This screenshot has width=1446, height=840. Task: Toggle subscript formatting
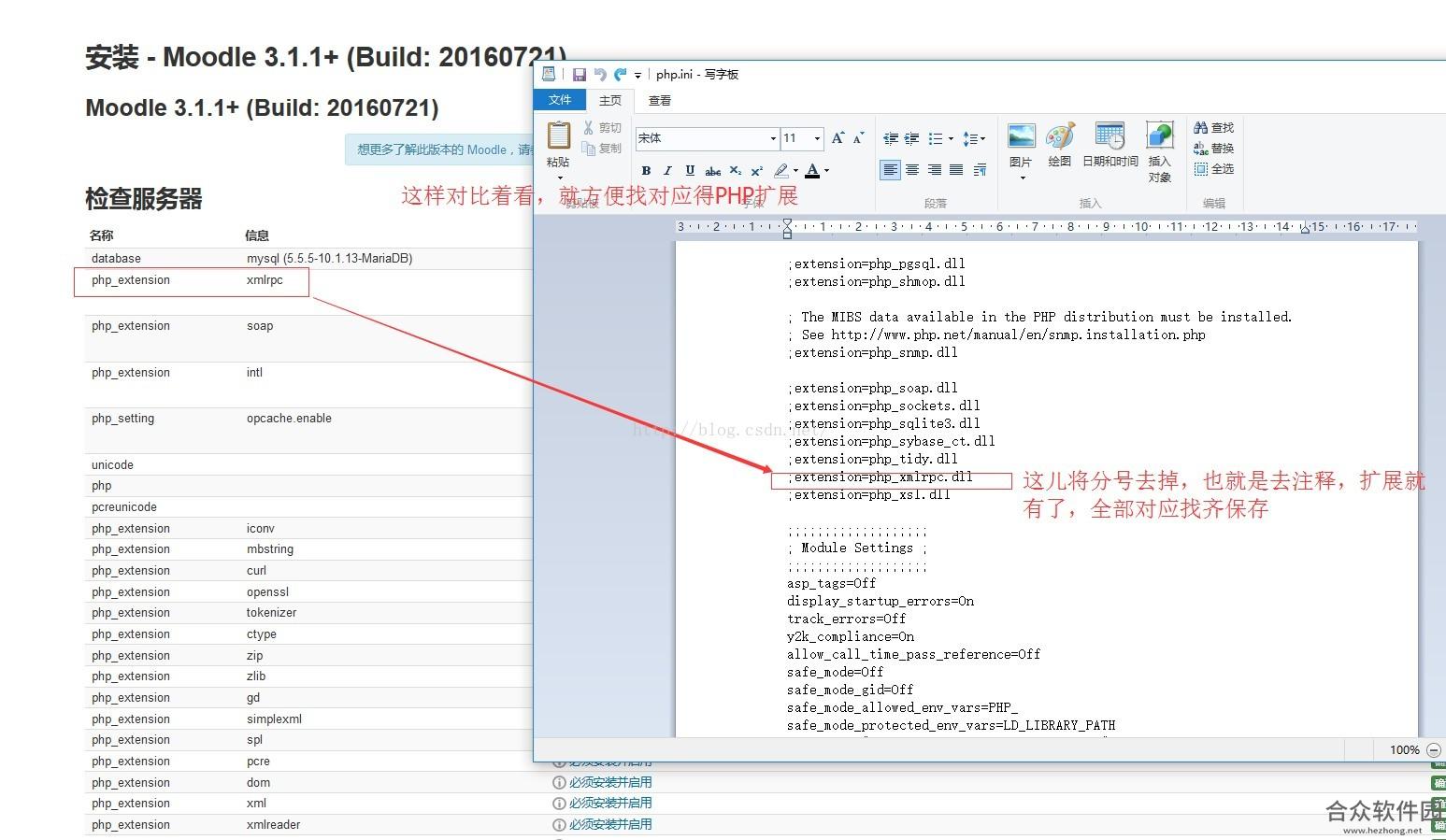coord(736,170)
